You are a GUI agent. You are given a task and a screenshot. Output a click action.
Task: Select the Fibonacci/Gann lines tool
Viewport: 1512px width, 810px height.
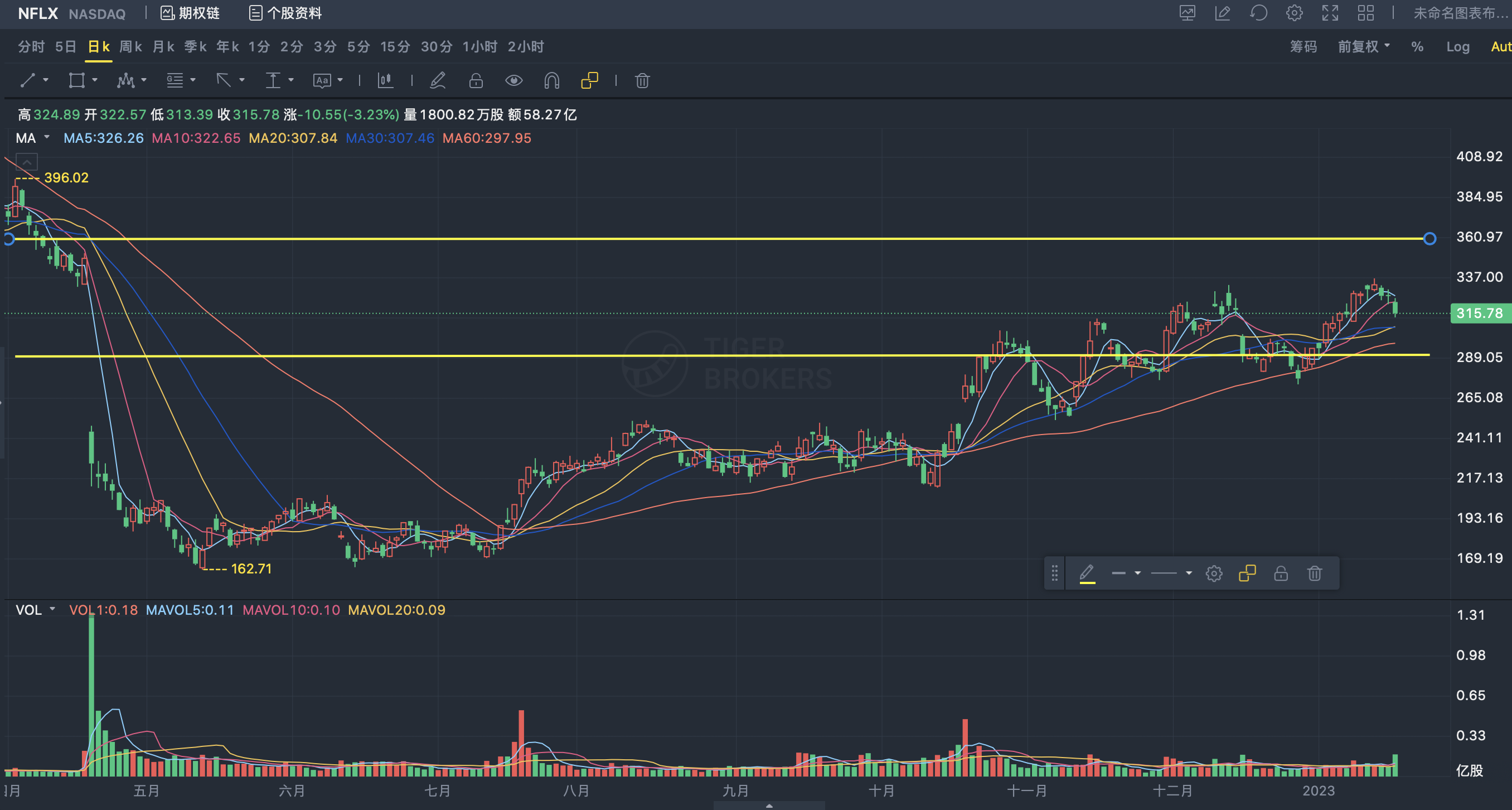(175, 80)
